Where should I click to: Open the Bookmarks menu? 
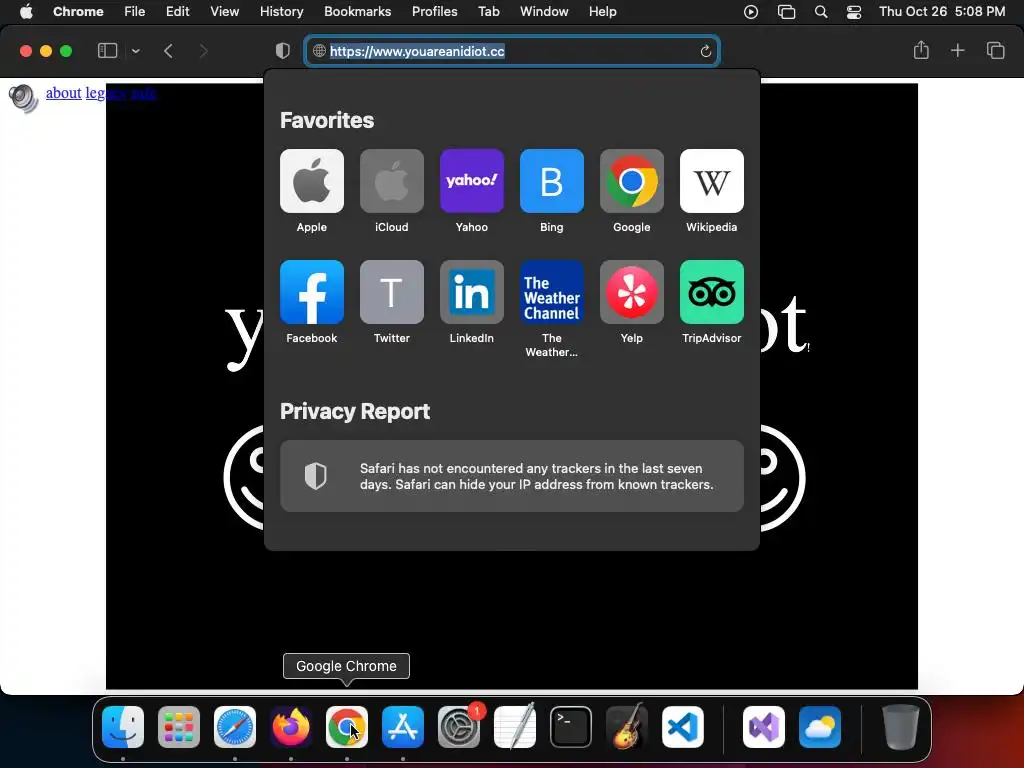(357, 11)
